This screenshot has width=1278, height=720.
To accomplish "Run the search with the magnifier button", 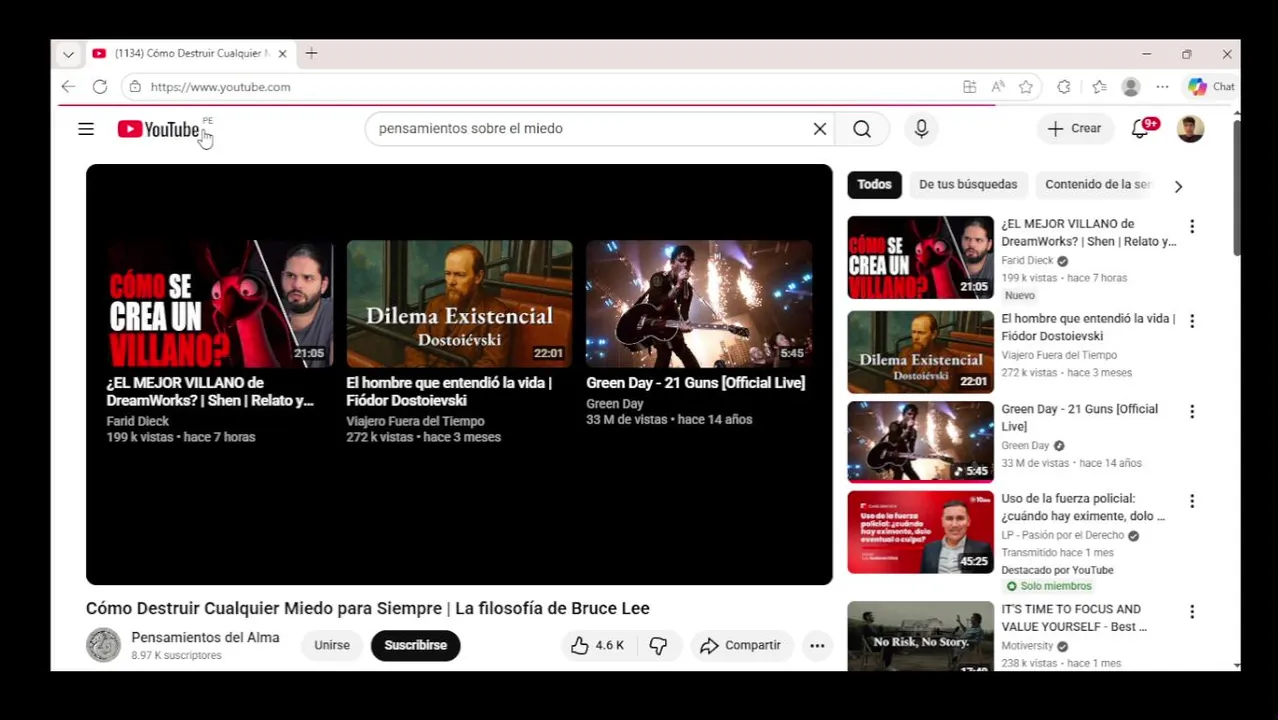I will [862, 128].
